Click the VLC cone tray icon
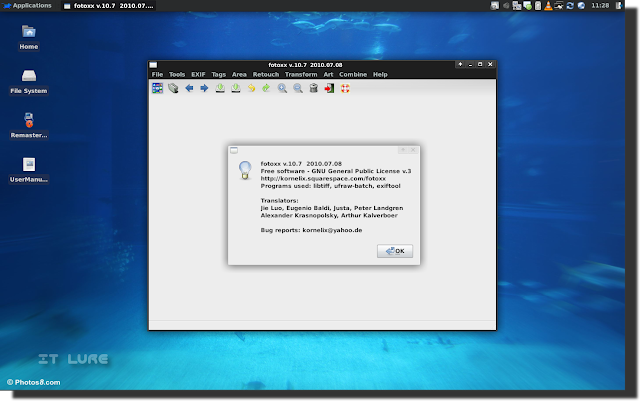 click(548, 6)
